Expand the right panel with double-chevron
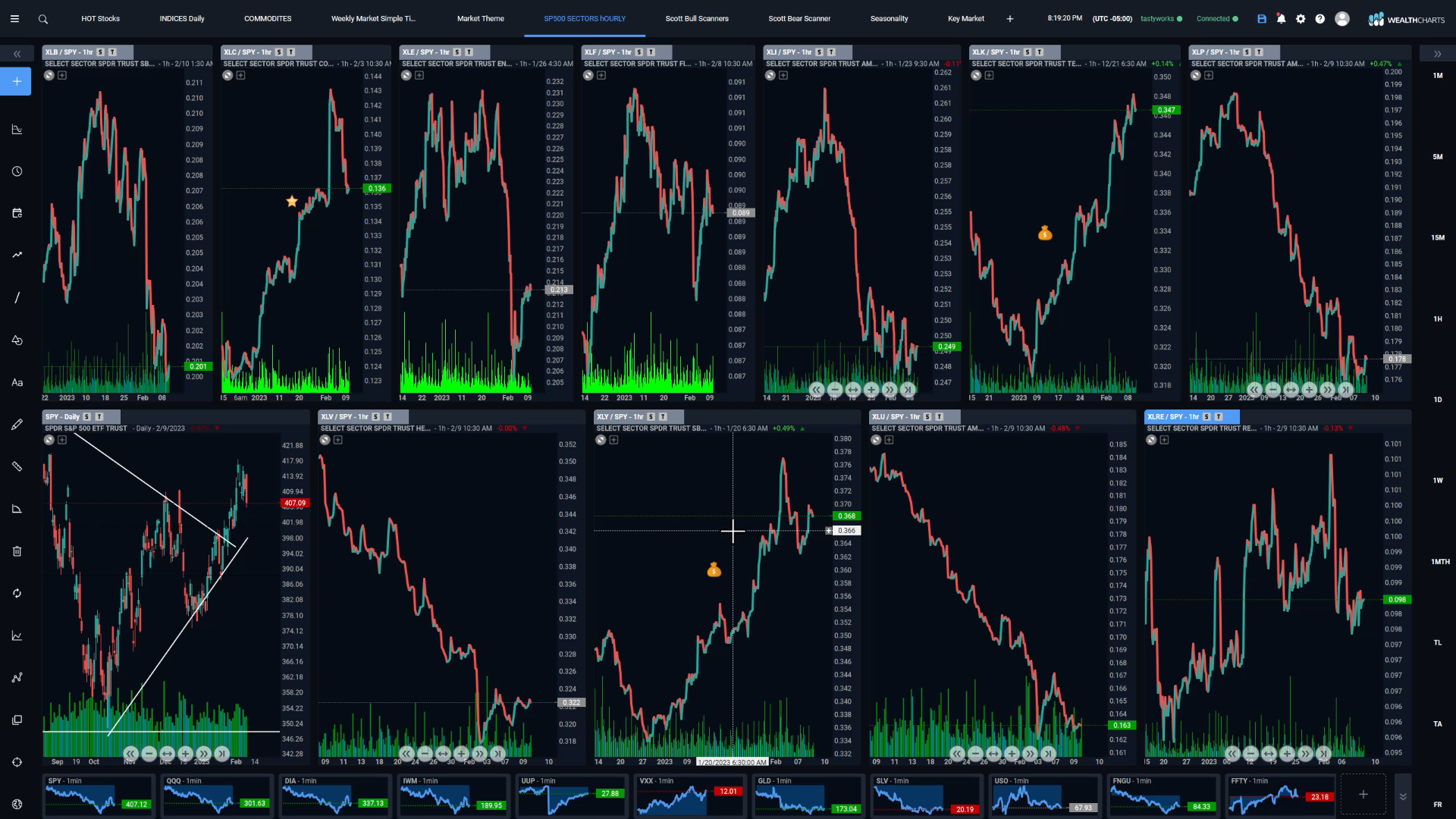 click(x=1437, y=54)
